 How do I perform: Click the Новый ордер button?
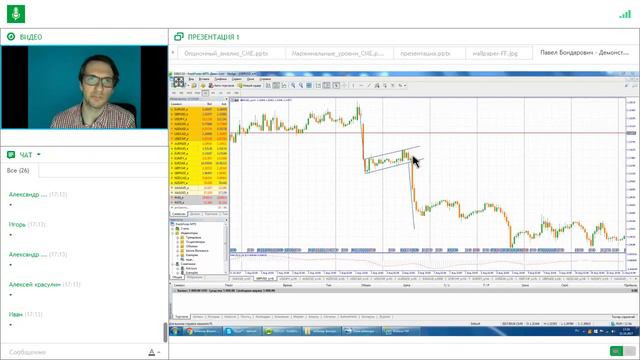pyautogui.click(x=250, y=86)
